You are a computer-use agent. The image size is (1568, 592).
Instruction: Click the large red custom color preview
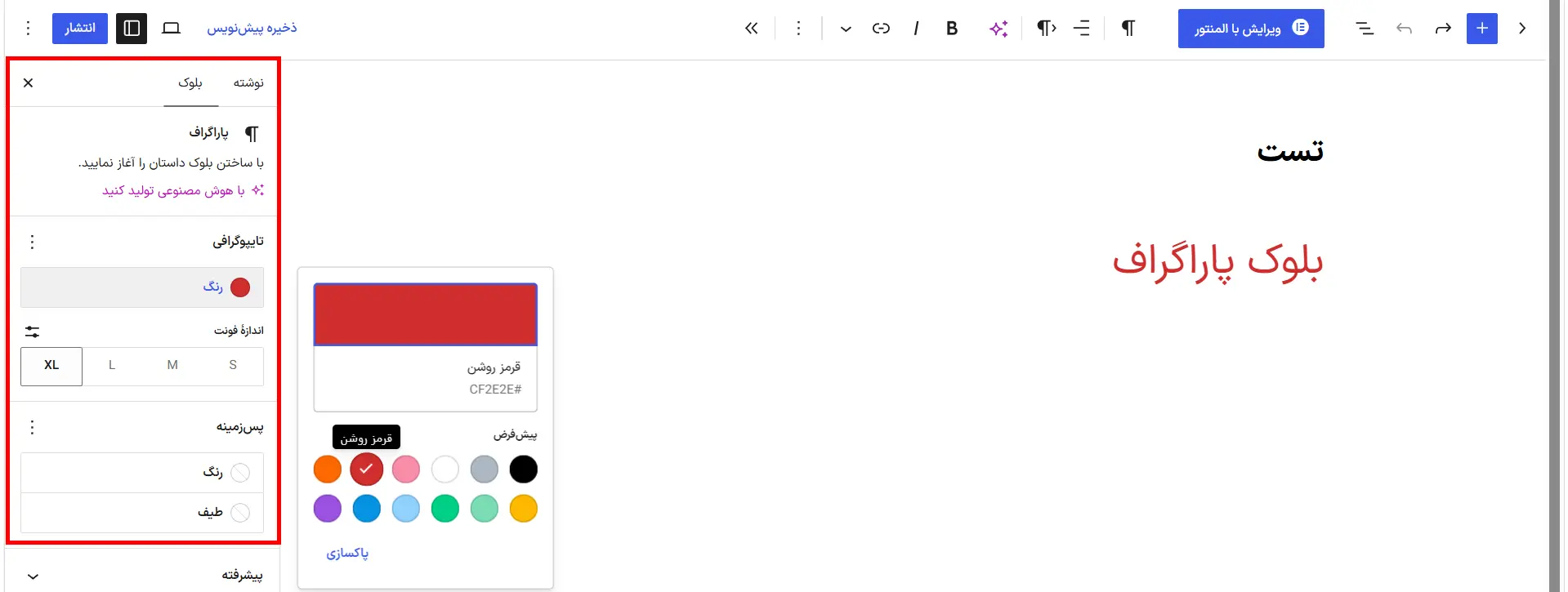click(426, 314)
